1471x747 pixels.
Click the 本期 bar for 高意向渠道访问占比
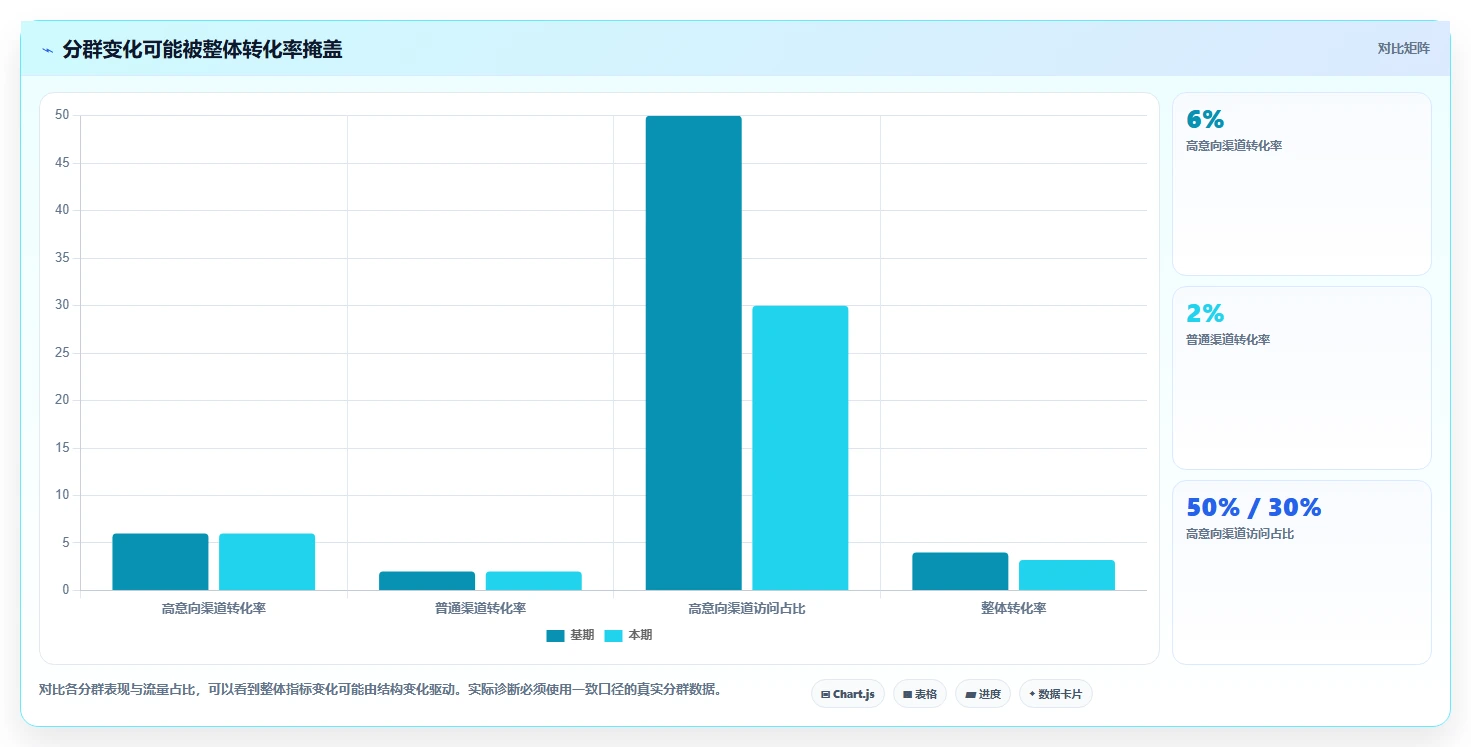[x=800, y=448]
